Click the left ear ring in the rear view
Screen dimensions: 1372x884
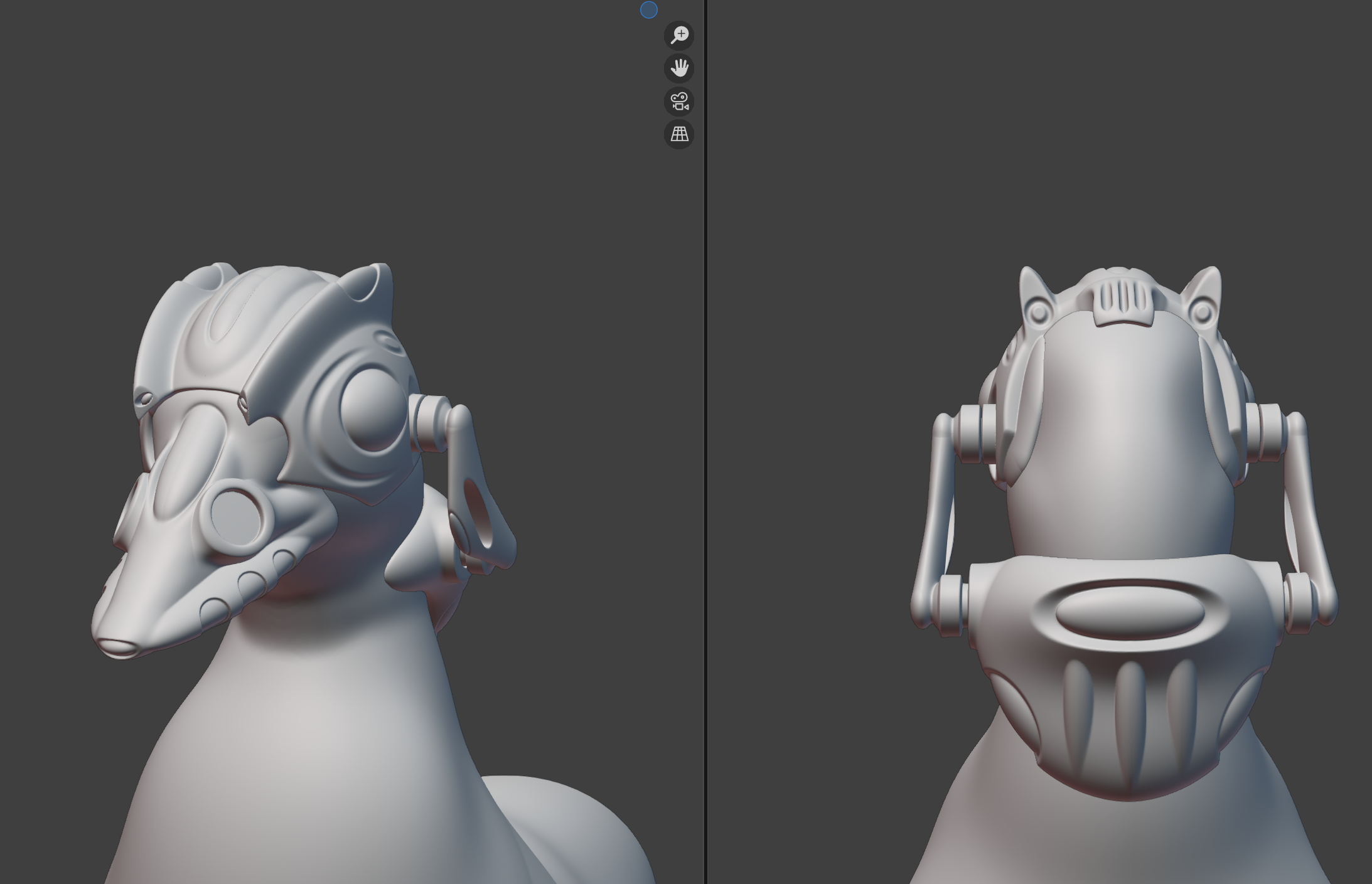point(1038,312)
